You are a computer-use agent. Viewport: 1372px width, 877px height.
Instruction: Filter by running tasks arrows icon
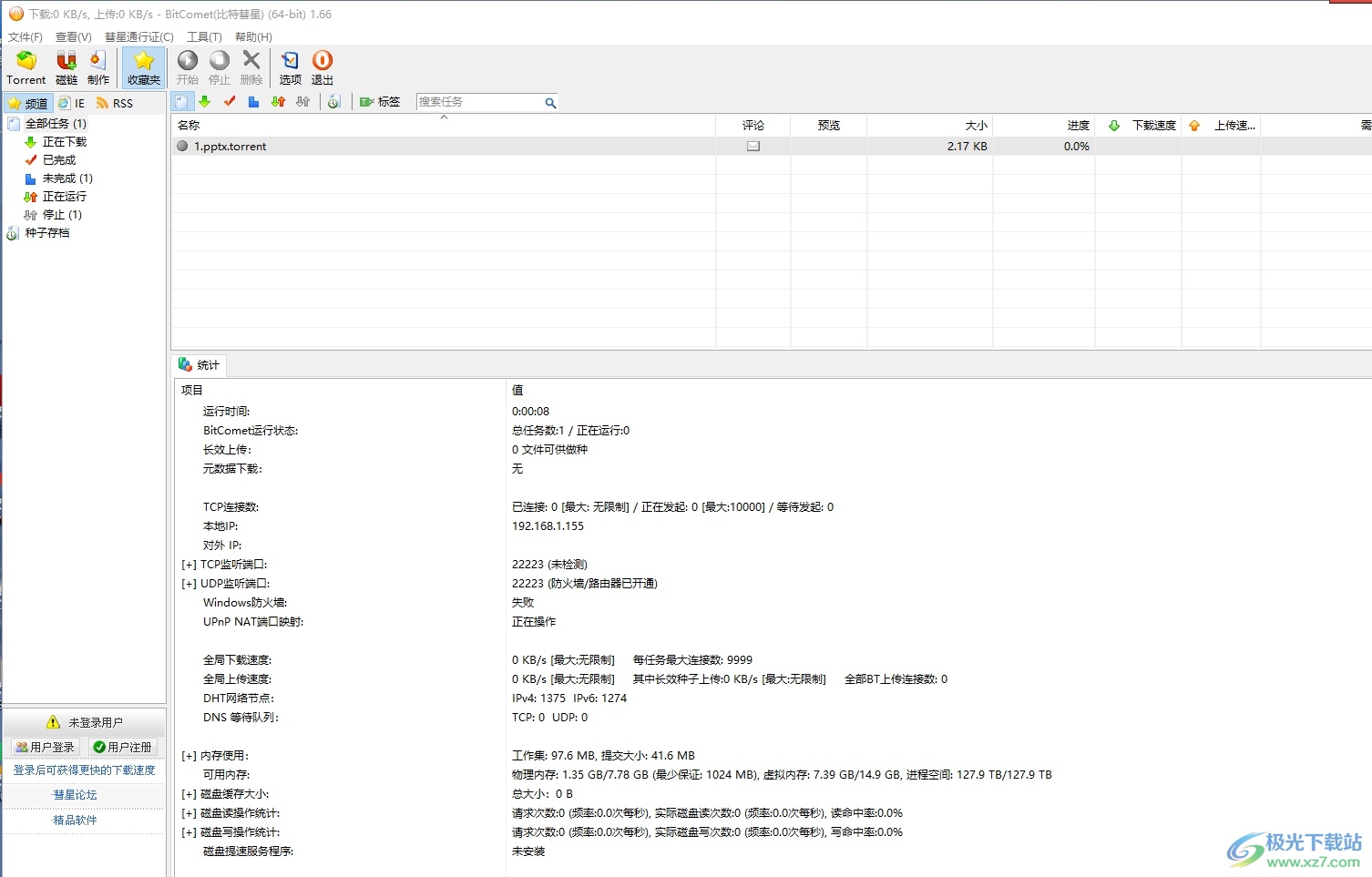279,102
